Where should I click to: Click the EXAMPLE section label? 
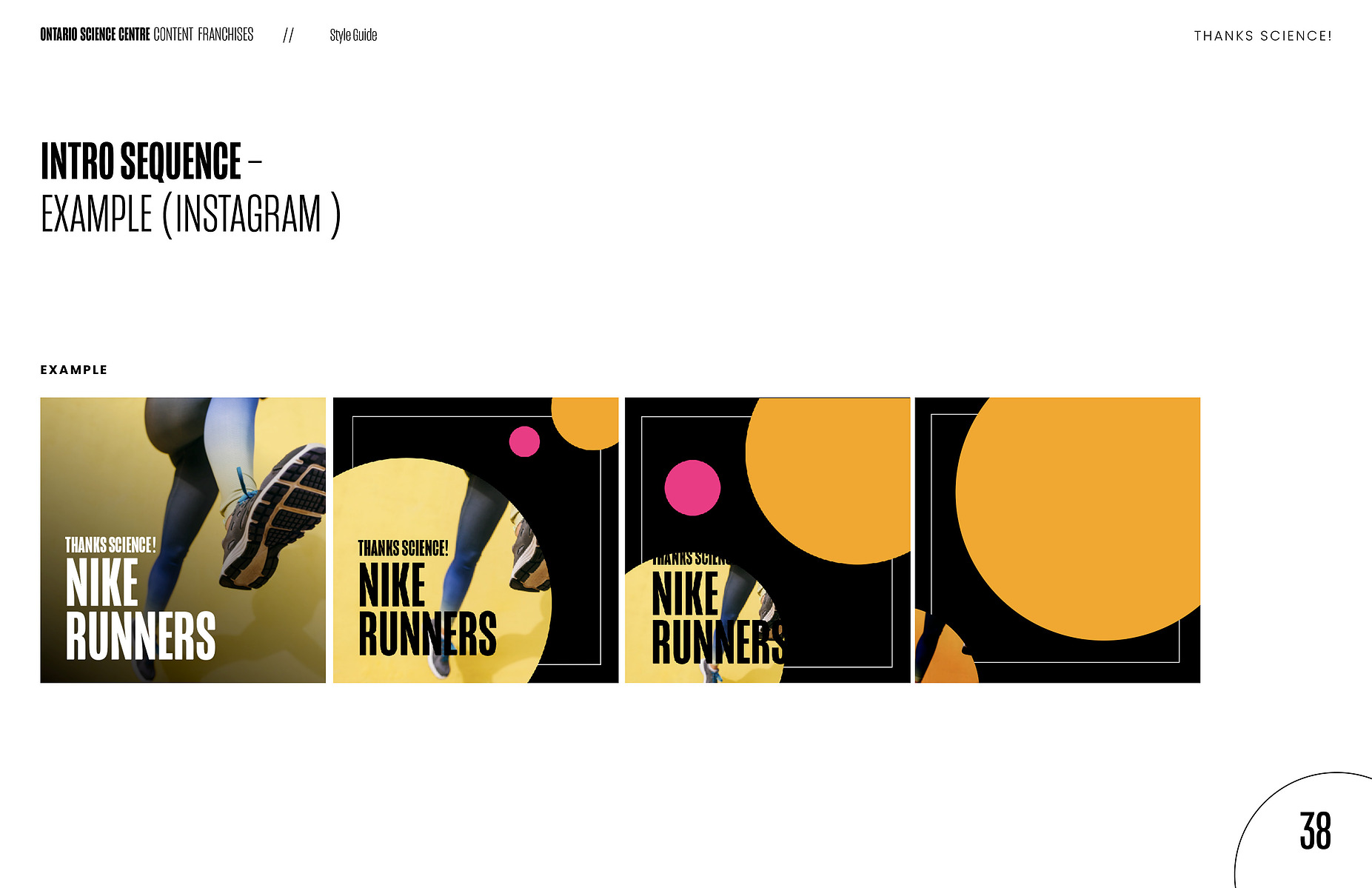coord(74,370)
